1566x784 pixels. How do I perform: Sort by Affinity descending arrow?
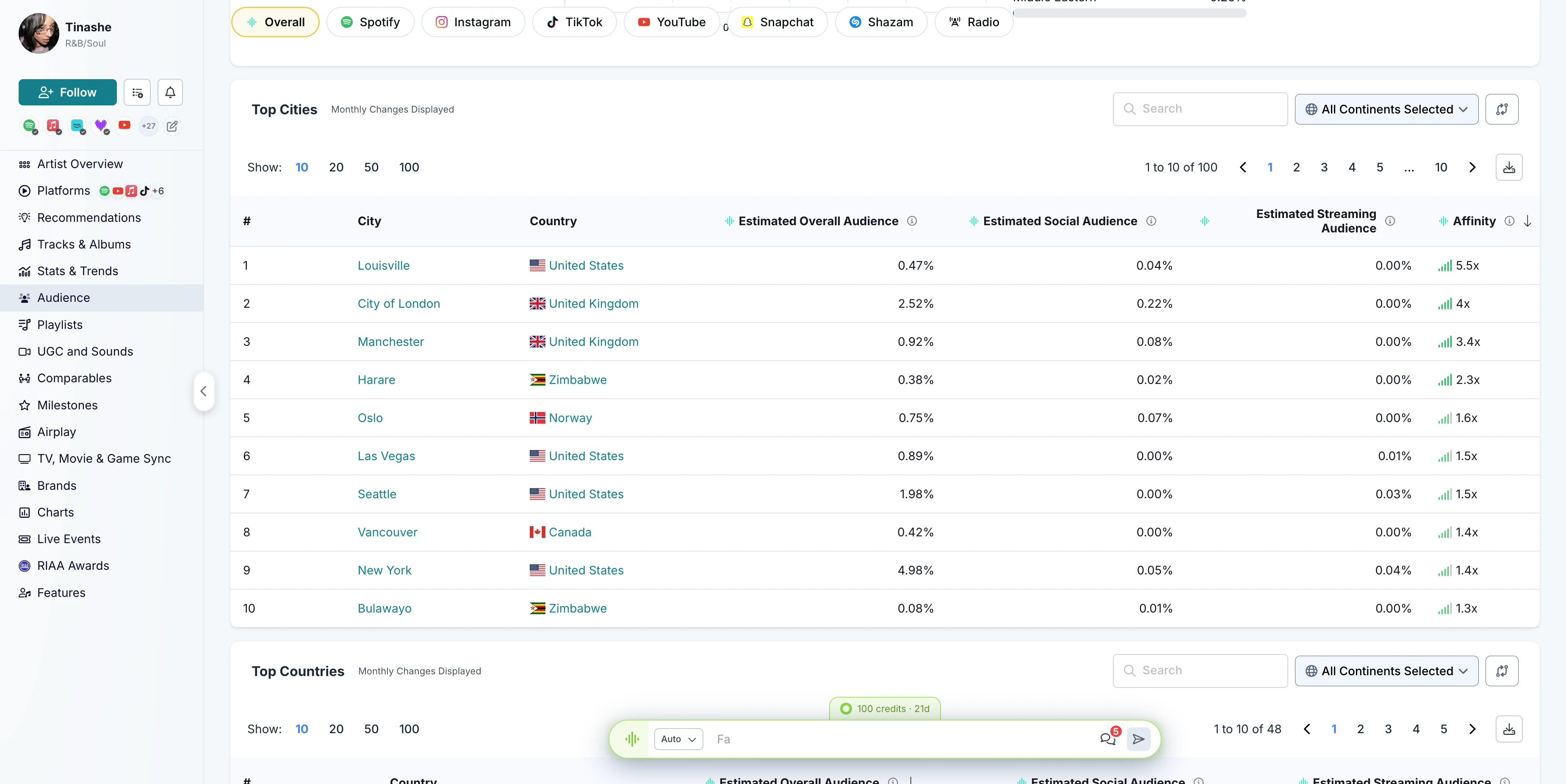click(x=1527, y=221)
